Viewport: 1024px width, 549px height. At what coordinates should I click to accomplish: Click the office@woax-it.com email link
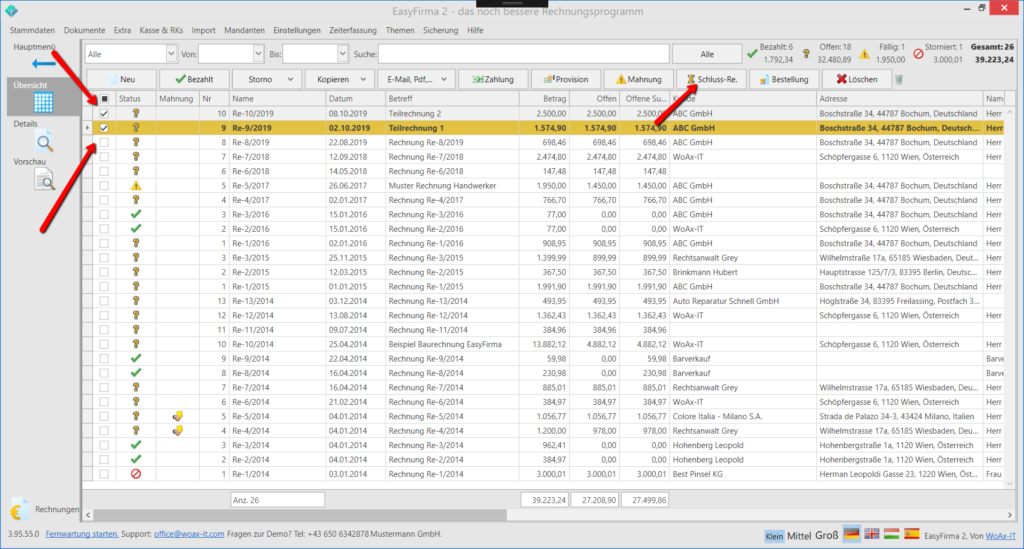pos(189,534)
